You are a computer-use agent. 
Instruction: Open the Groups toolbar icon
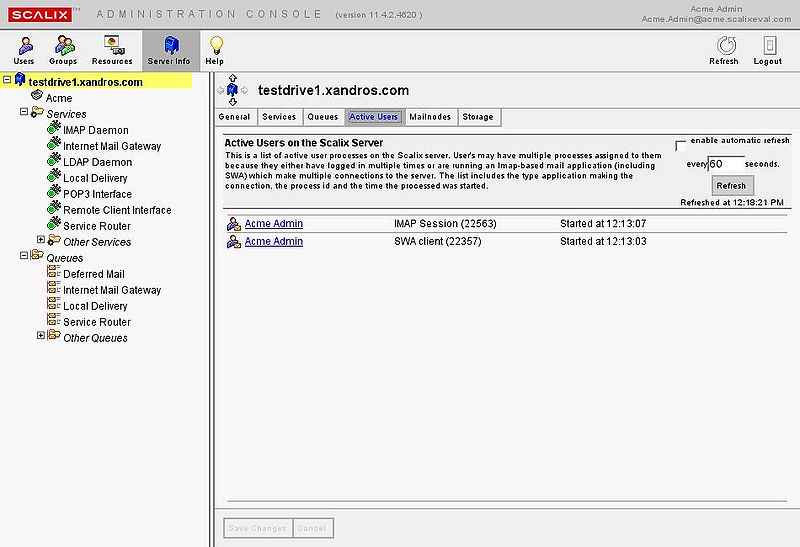[x=64, y=46]
